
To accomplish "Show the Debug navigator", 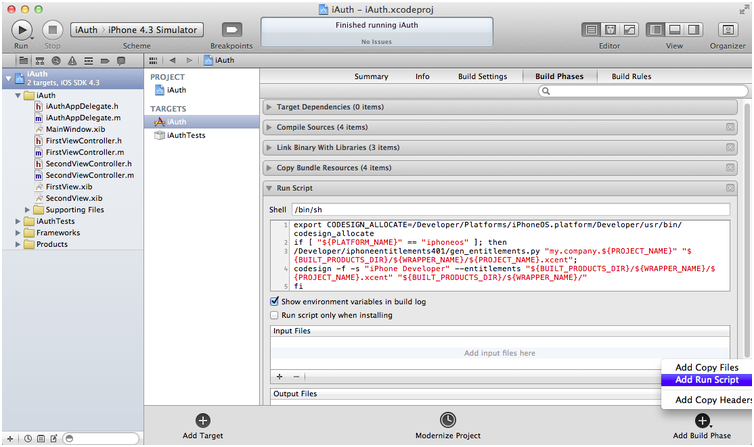I will pos(88,61).
